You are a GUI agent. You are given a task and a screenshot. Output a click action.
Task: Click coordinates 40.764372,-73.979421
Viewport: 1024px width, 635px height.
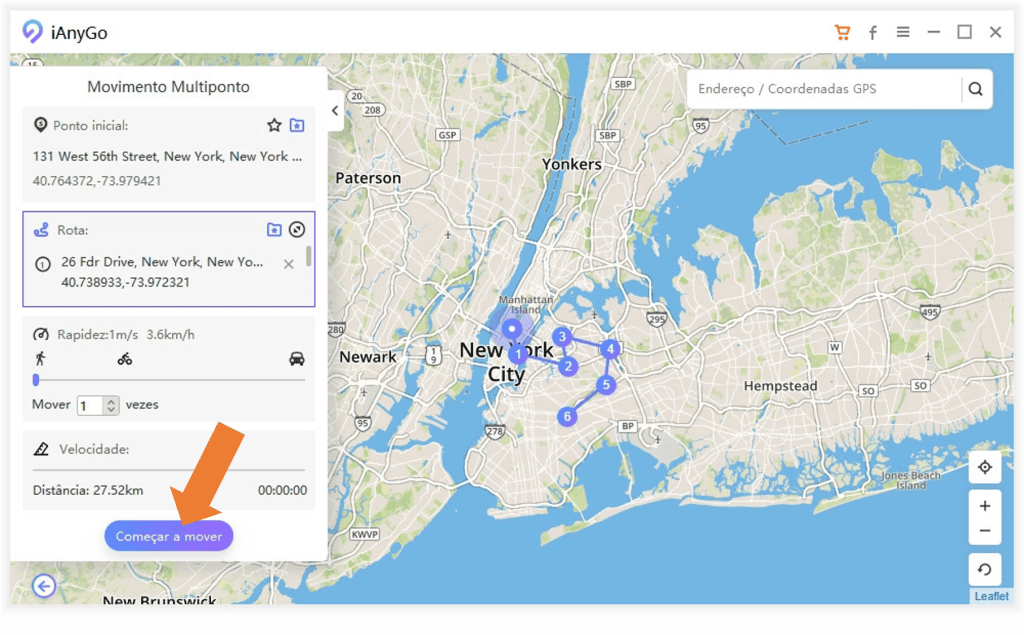[97, 181]
